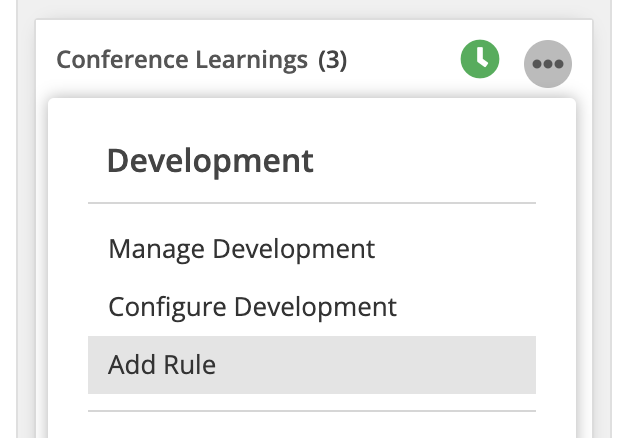Open the Configure Development settings entry

pos(252,307)
